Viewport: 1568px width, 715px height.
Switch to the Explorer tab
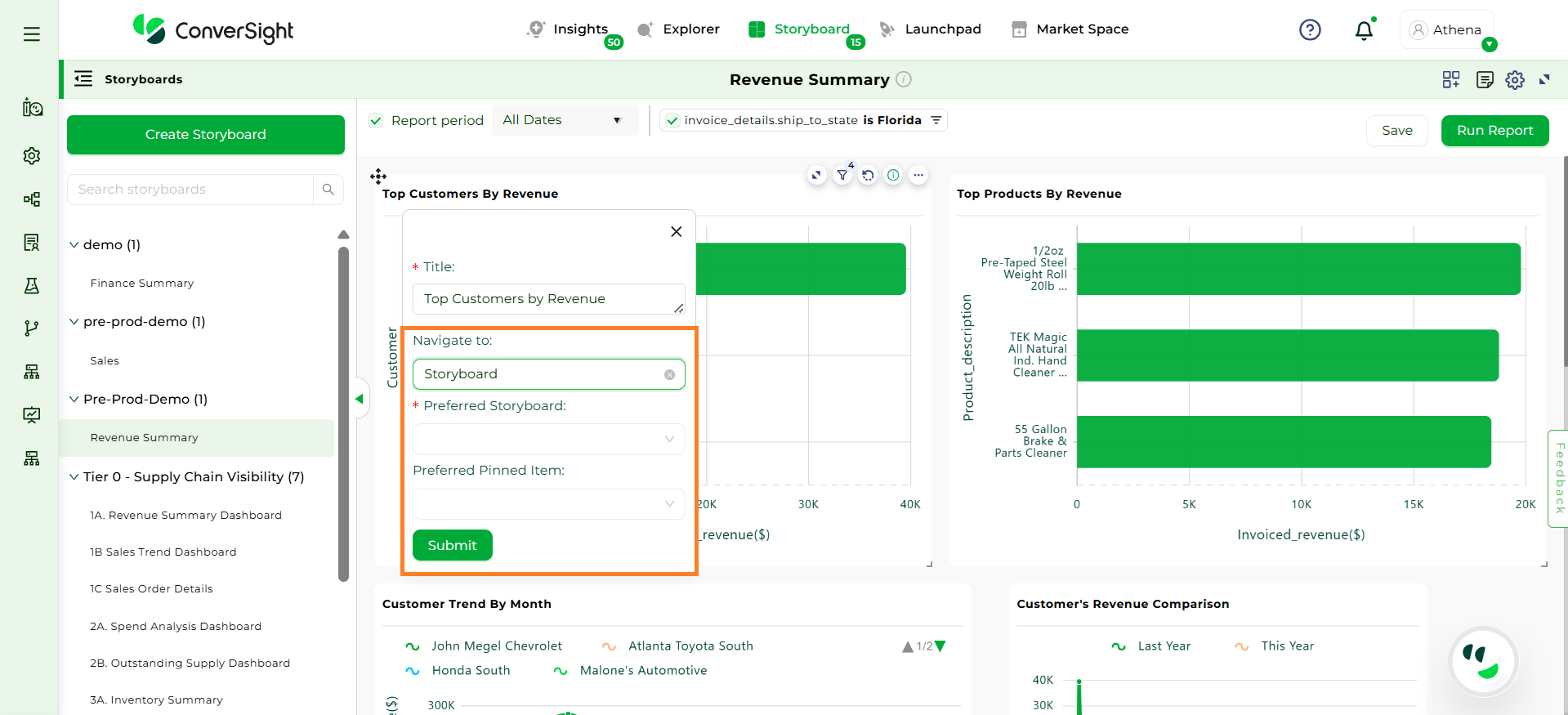[x=679, y=29]
